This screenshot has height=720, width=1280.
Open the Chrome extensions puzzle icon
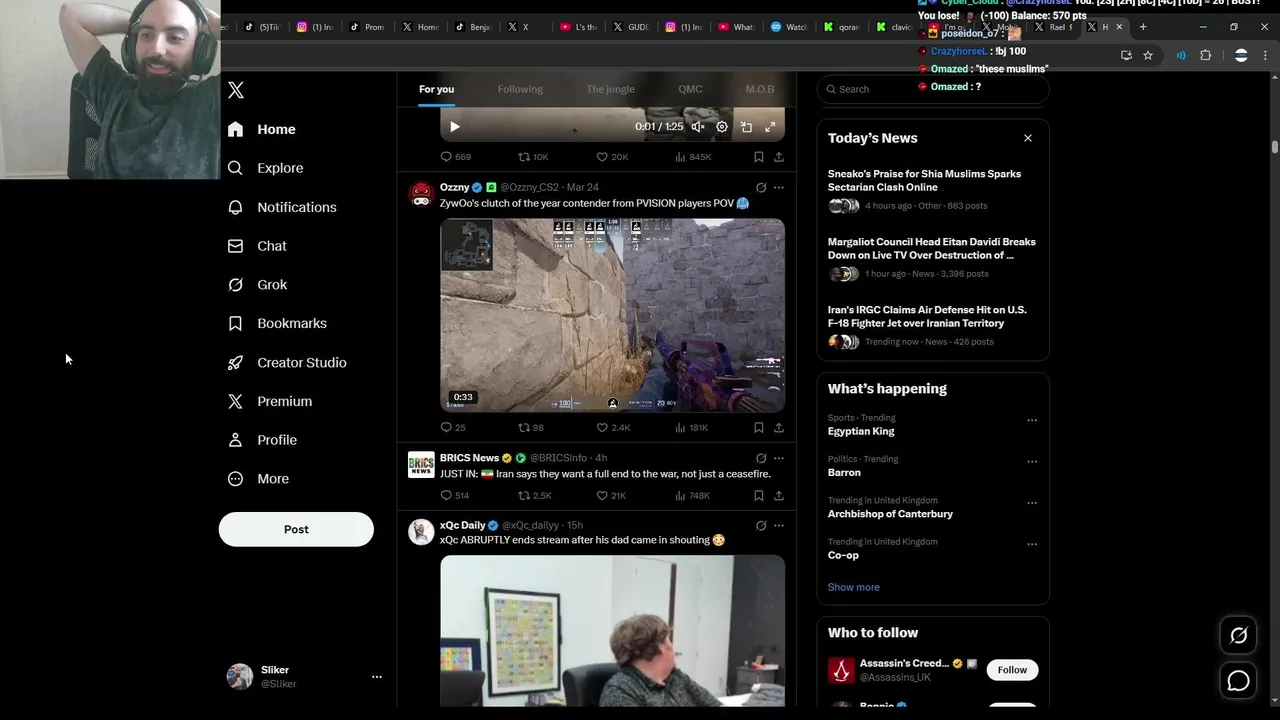pos(1205,55)
